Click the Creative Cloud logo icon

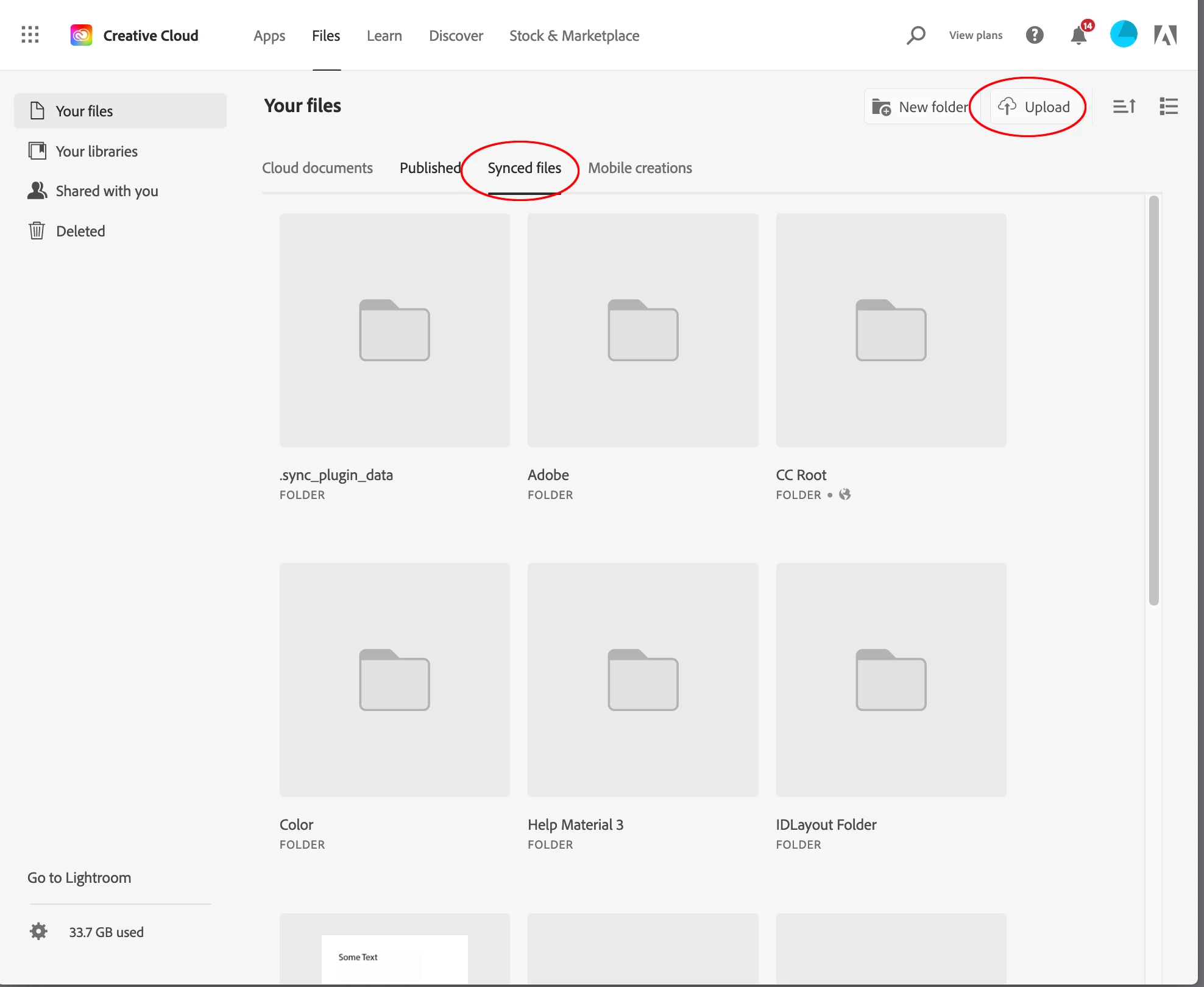pos(81,35)
